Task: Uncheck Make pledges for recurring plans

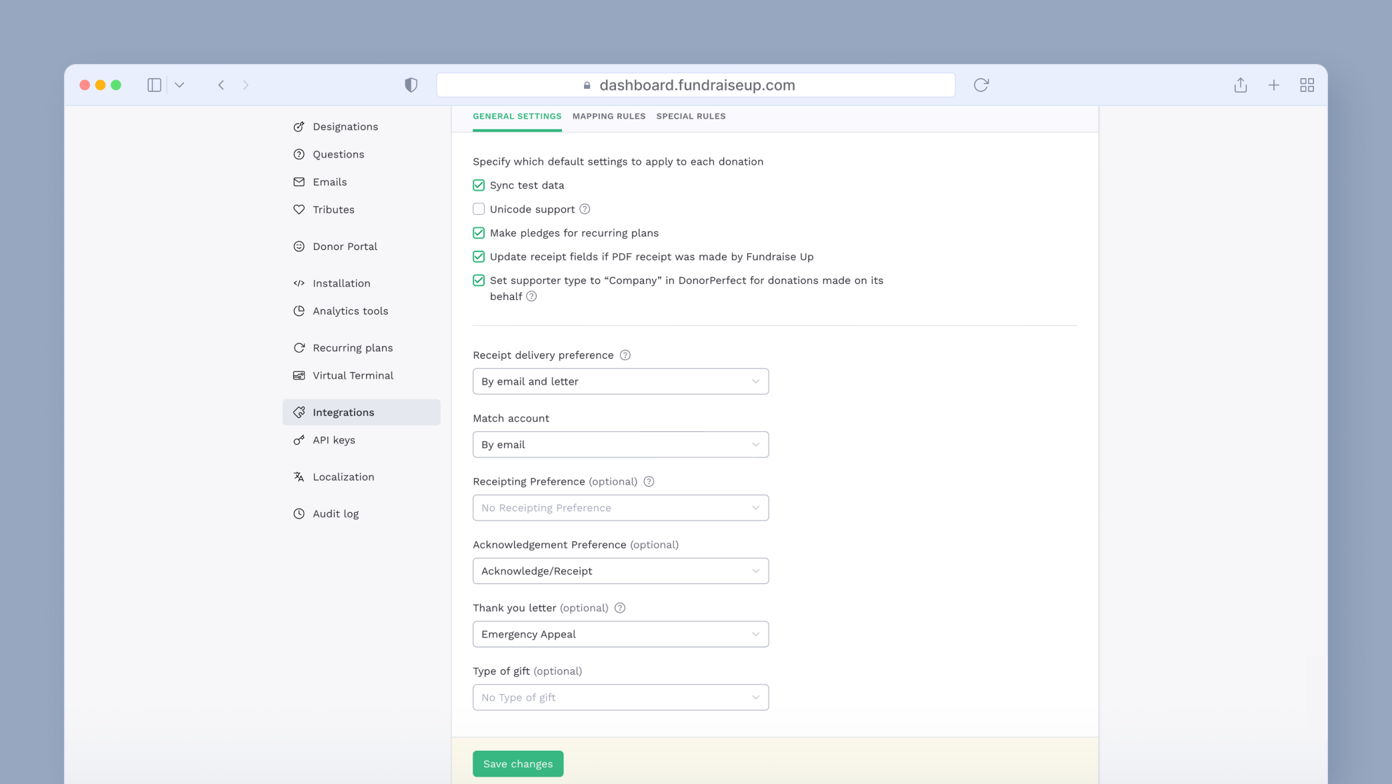Action: 478,232
